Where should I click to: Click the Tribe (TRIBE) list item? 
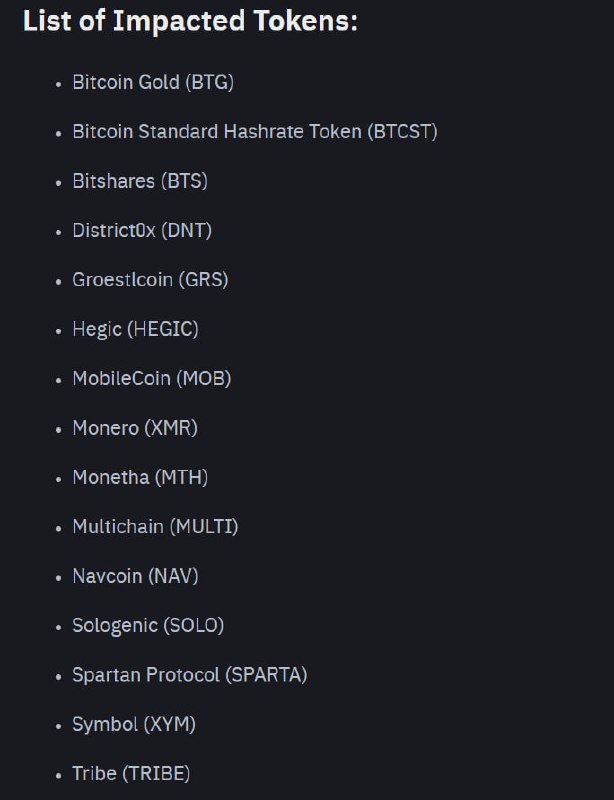click(x=131, y=774)
